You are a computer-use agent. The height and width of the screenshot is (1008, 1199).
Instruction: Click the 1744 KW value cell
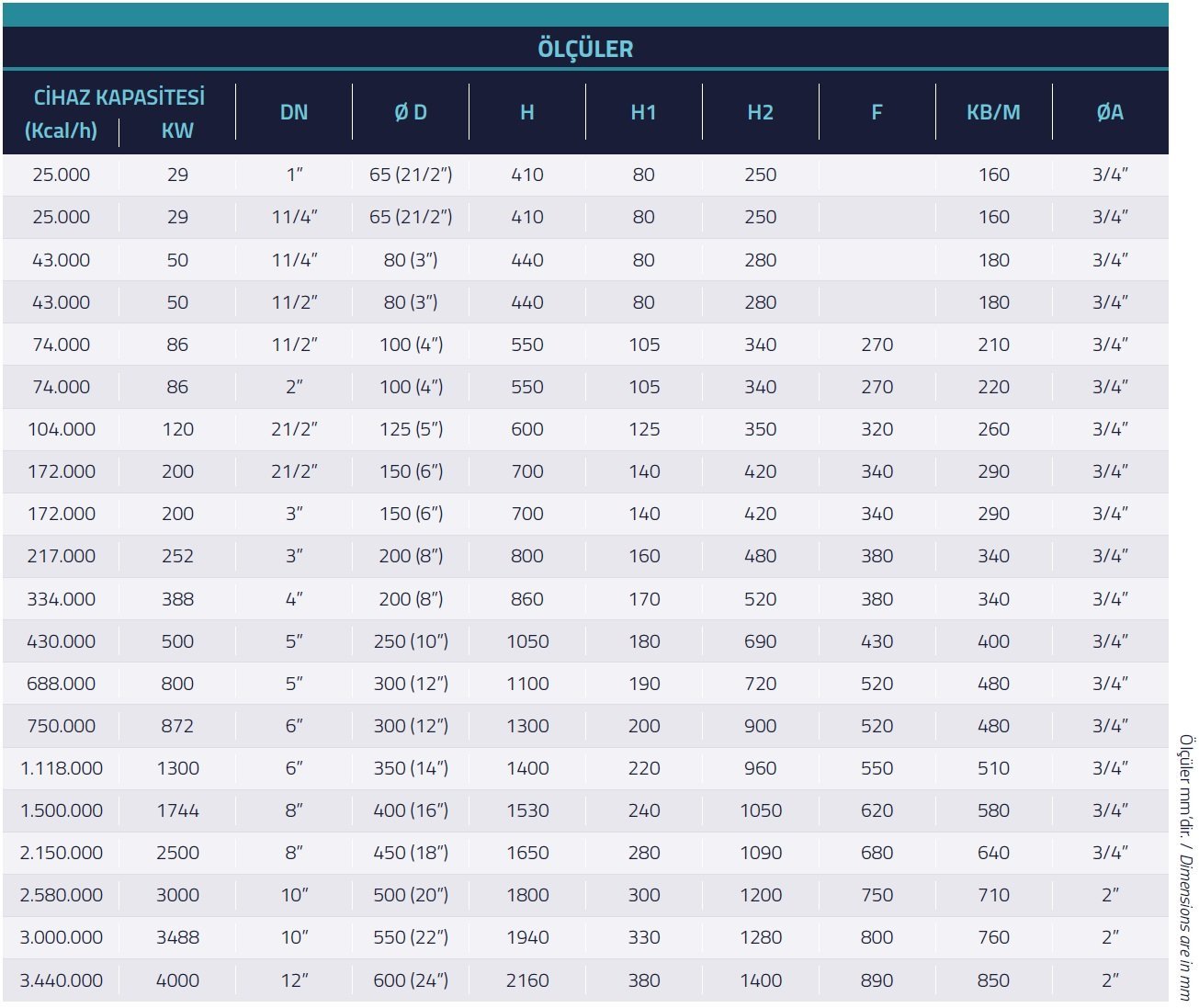(177, 810)
